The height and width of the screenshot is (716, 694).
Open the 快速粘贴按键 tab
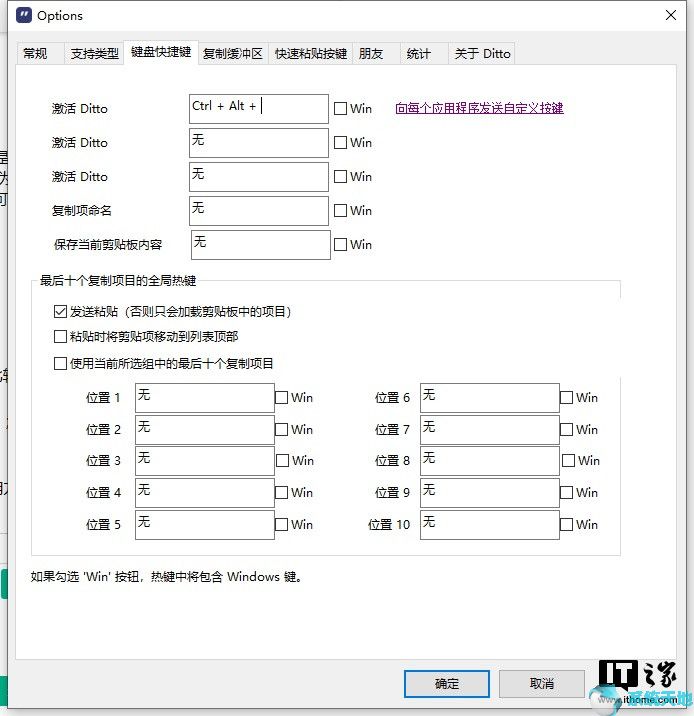coord(310,54)
